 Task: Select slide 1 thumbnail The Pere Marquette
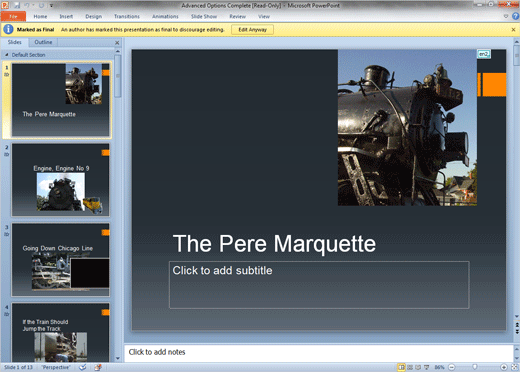click(61, 100)
